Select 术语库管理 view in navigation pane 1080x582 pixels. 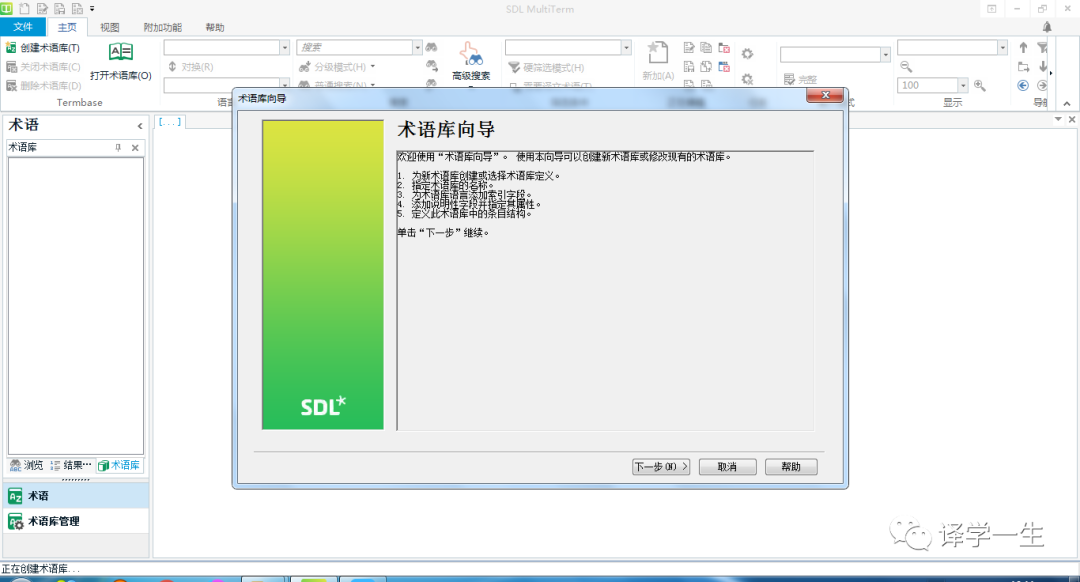(75, 521)
